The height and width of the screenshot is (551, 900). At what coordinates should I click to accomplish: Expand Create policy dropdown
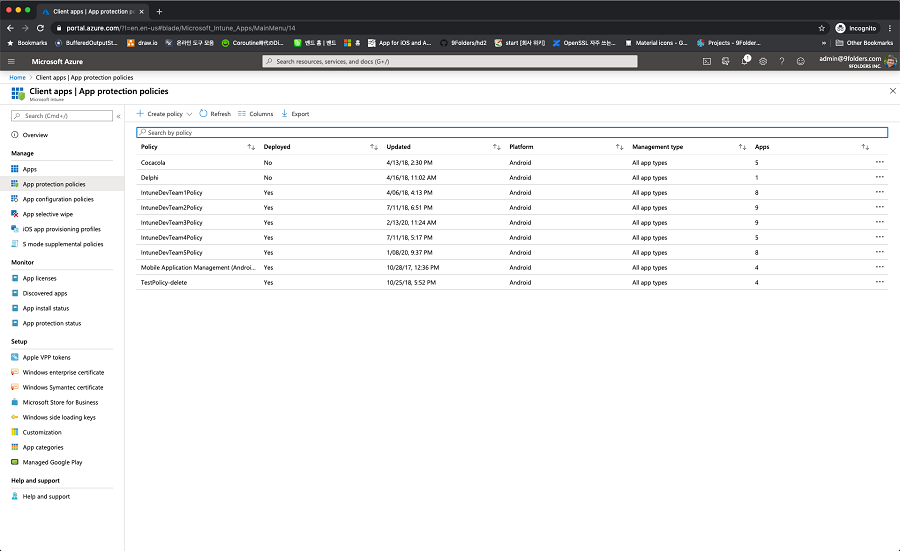164,114
